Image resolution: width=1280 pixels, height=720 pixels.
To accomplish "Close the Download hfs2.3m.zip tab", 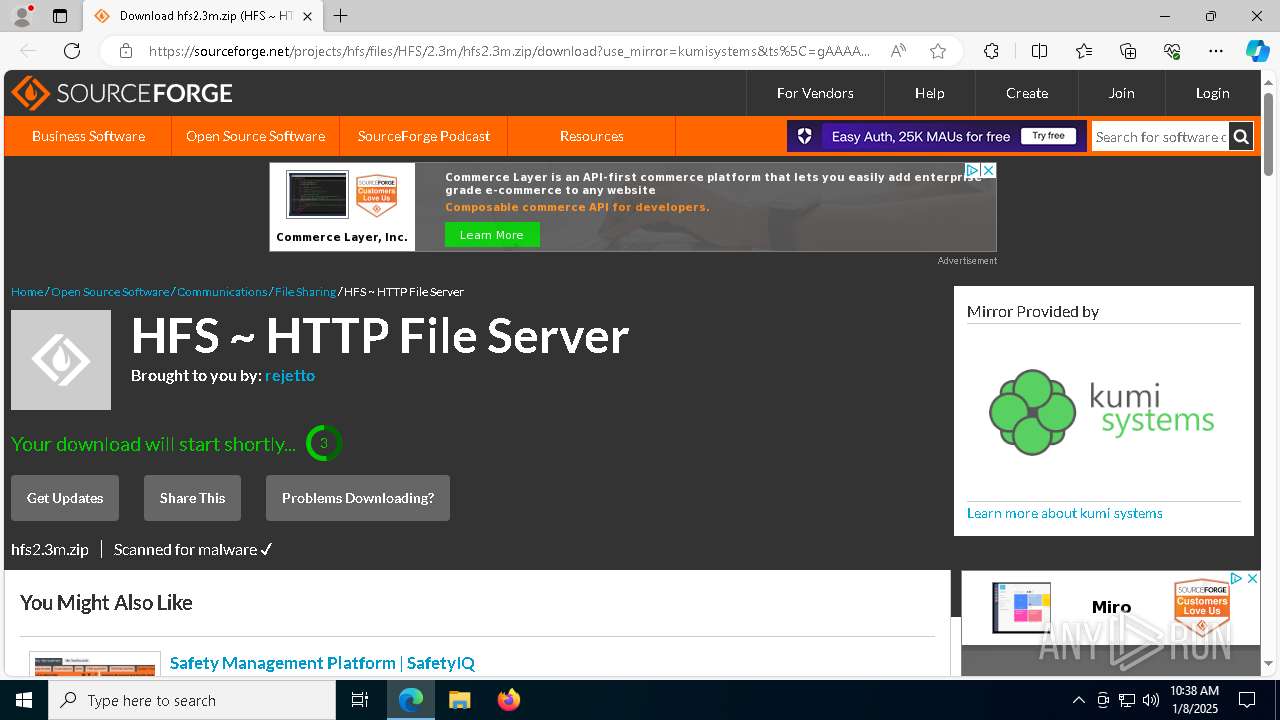I will tap(307, 16).
